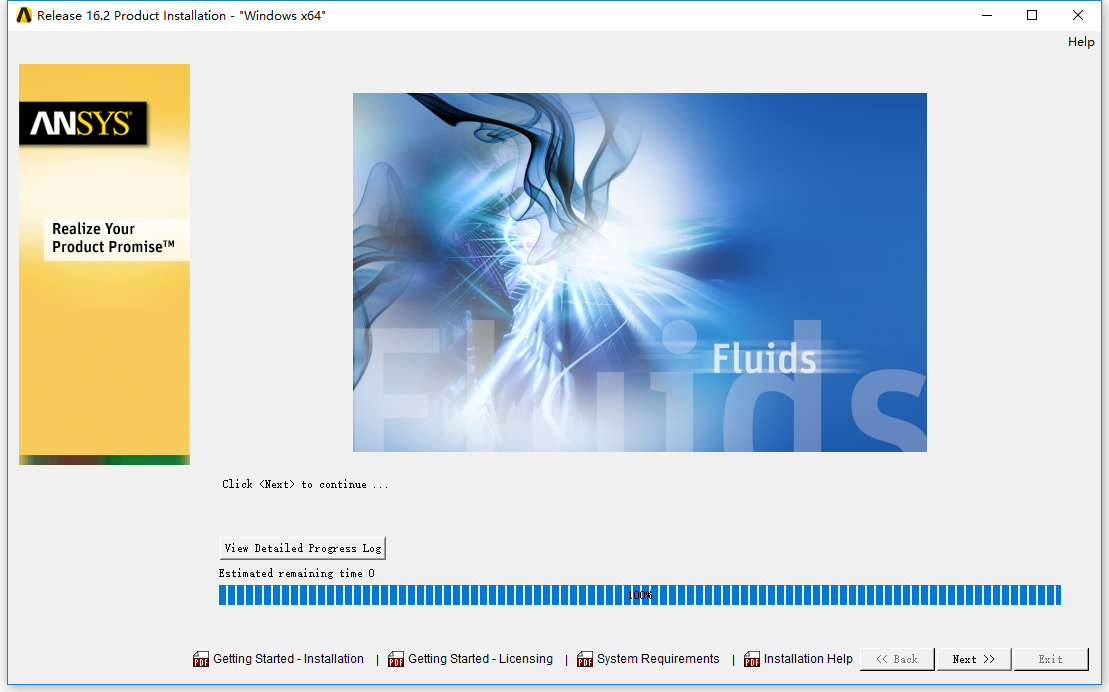
Task: Open the System Requirements document
Action: (x=658, y=659)
